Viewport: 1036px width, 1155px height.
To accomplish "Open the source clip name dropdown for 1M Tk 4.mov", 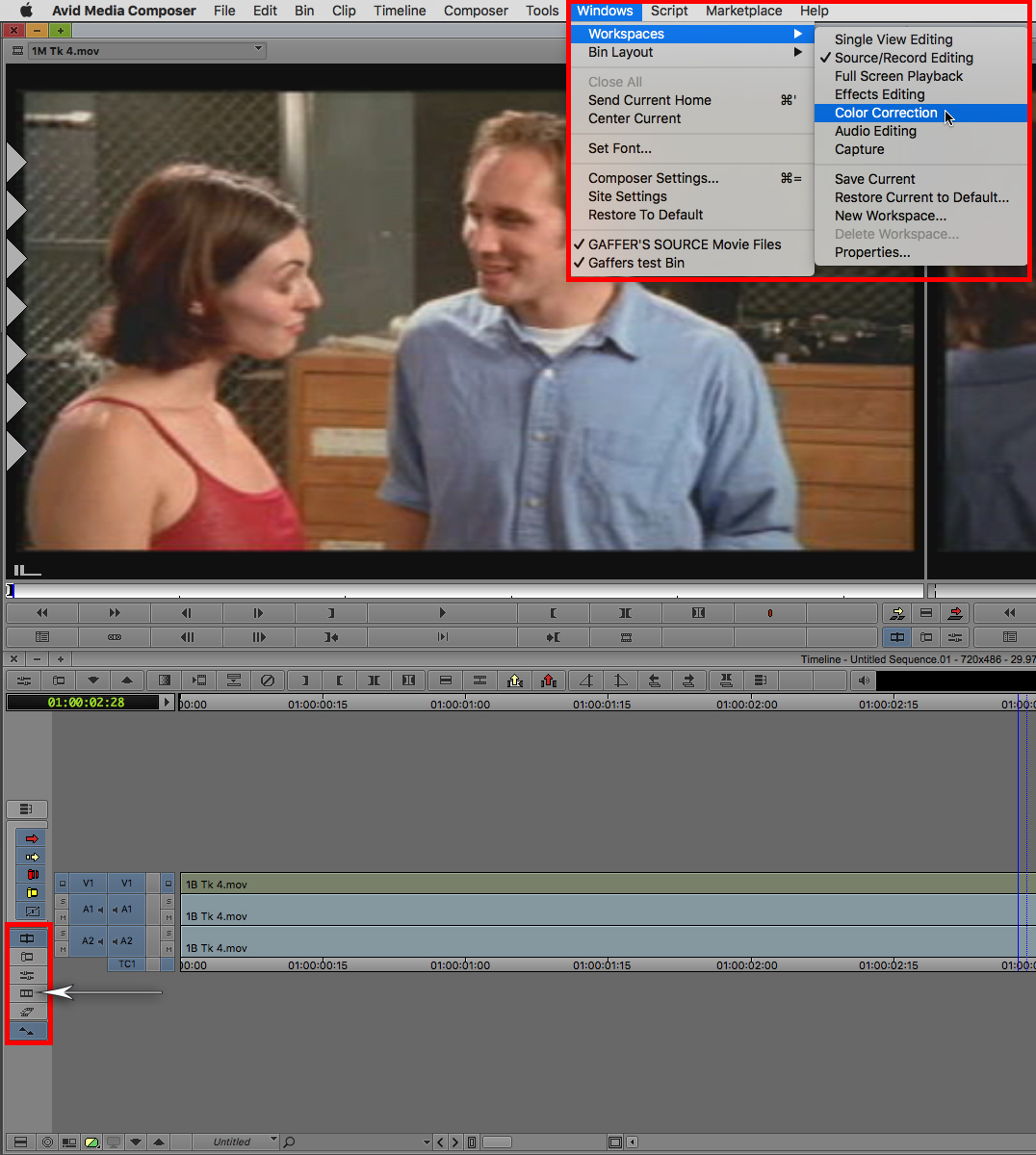I will click(x=256, y=48).
